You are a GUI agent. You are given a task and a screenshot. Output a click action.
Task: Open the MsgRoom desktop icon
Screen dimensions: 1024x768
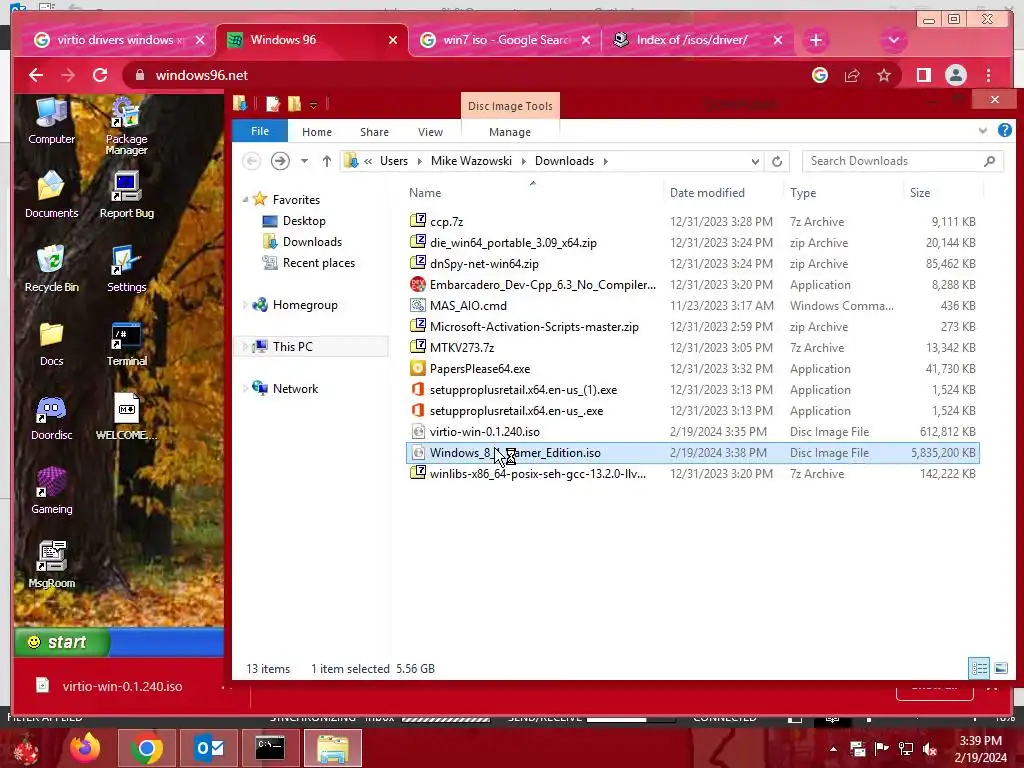[51, 565]
